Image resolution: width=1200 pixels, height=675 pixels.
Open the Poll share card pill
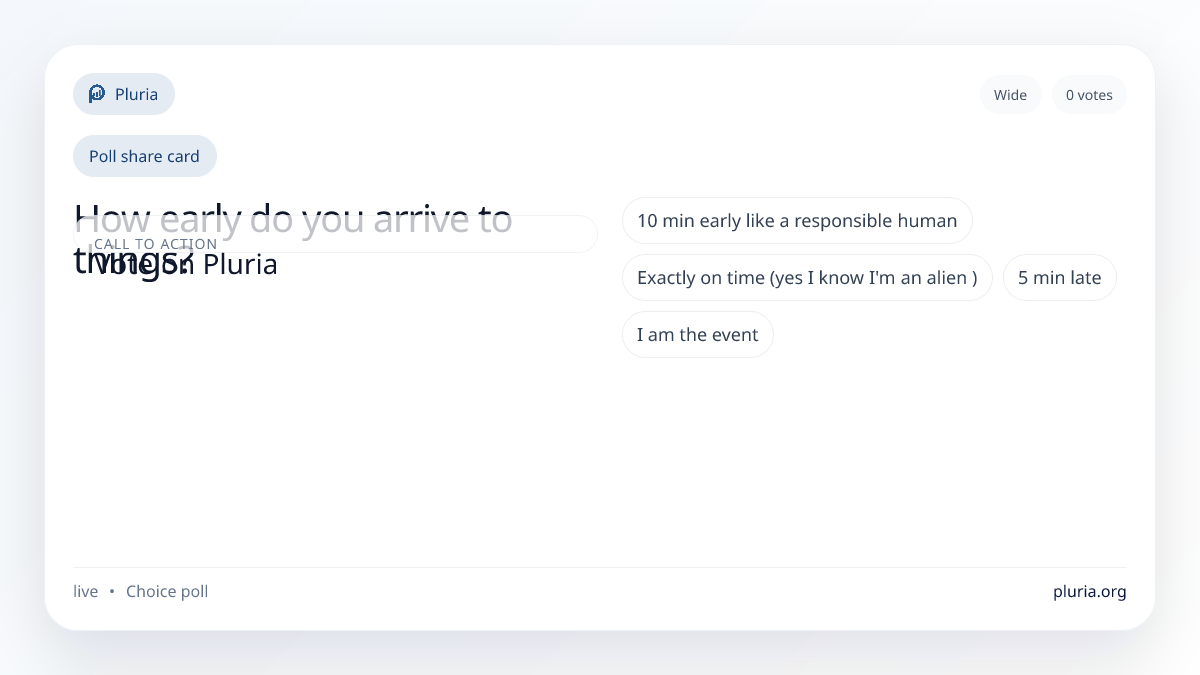144,156
